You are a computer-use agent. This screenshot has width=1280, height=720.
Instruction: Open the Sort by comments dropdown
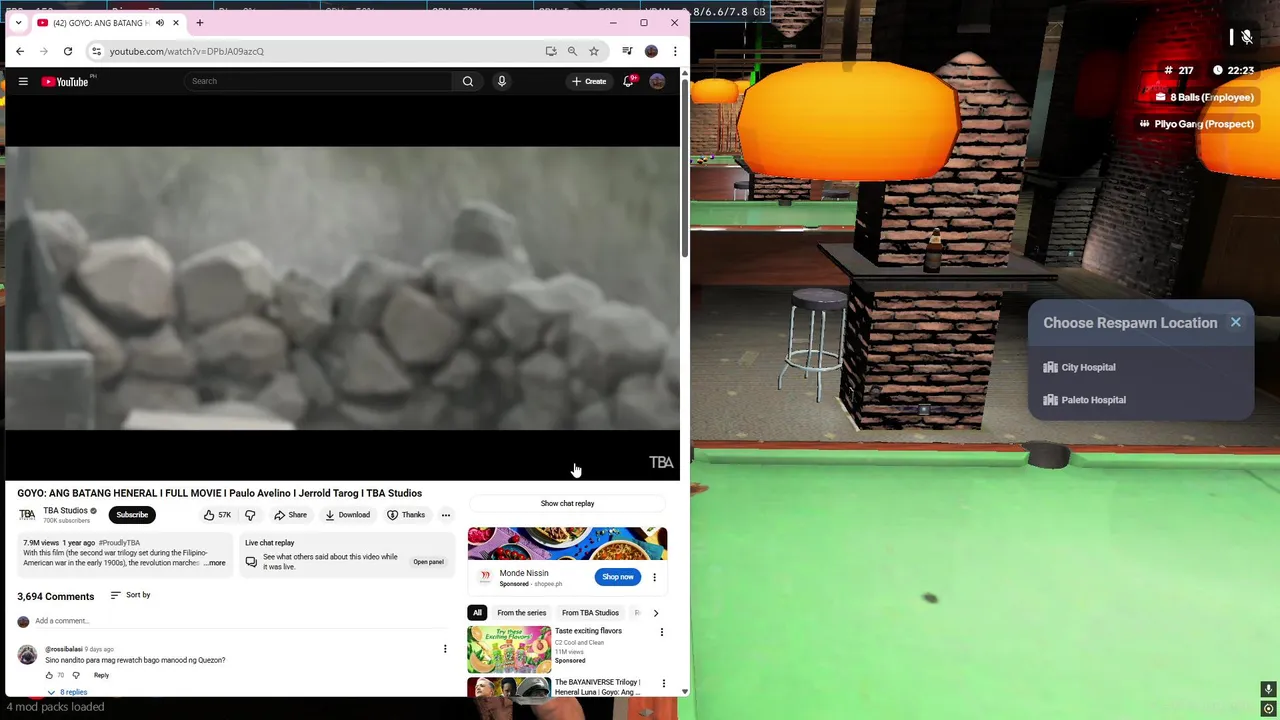(x=130, y=595)
